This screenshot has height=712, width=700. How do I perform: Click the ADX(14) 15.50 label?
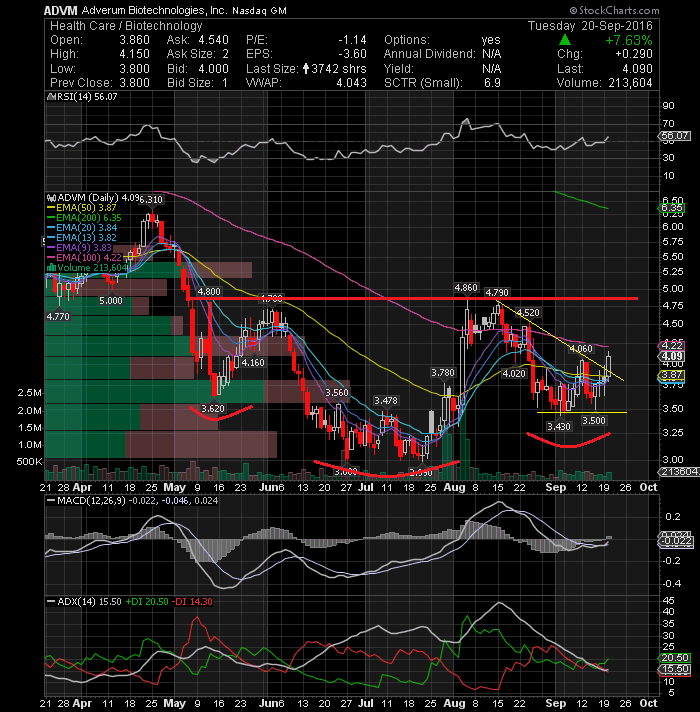[89, 602]
